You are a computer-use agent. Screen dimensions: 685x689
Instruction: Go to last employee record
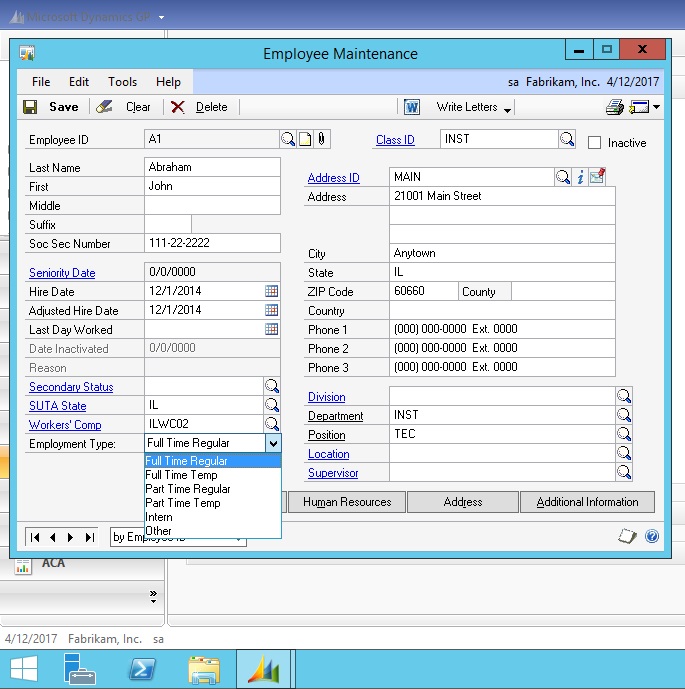pyautogui.click(x=90, y=537)
